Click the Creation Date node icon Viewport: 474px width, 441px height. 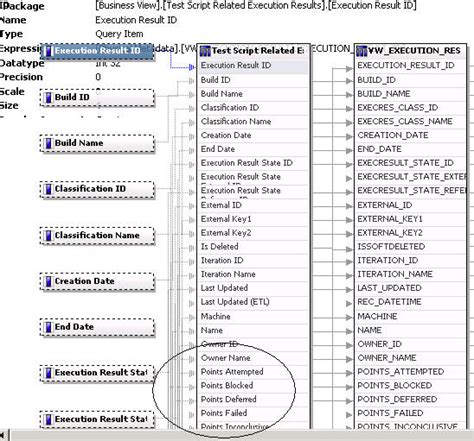click(x=49, y=281)
